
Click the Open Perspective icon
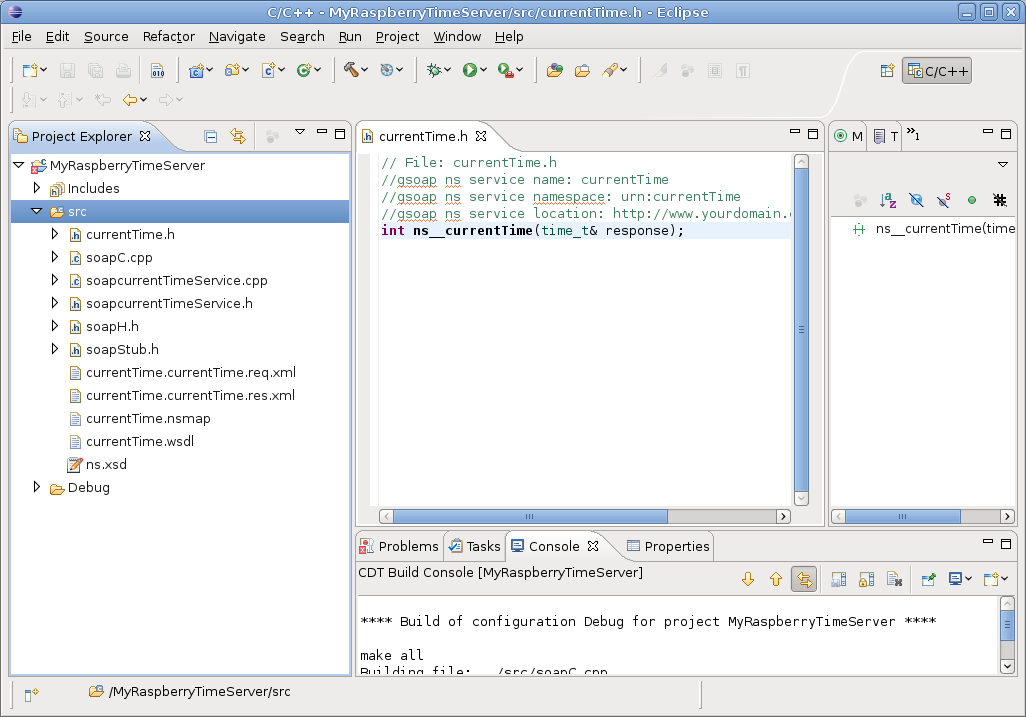pyautogui.click(x=887, y=71)
